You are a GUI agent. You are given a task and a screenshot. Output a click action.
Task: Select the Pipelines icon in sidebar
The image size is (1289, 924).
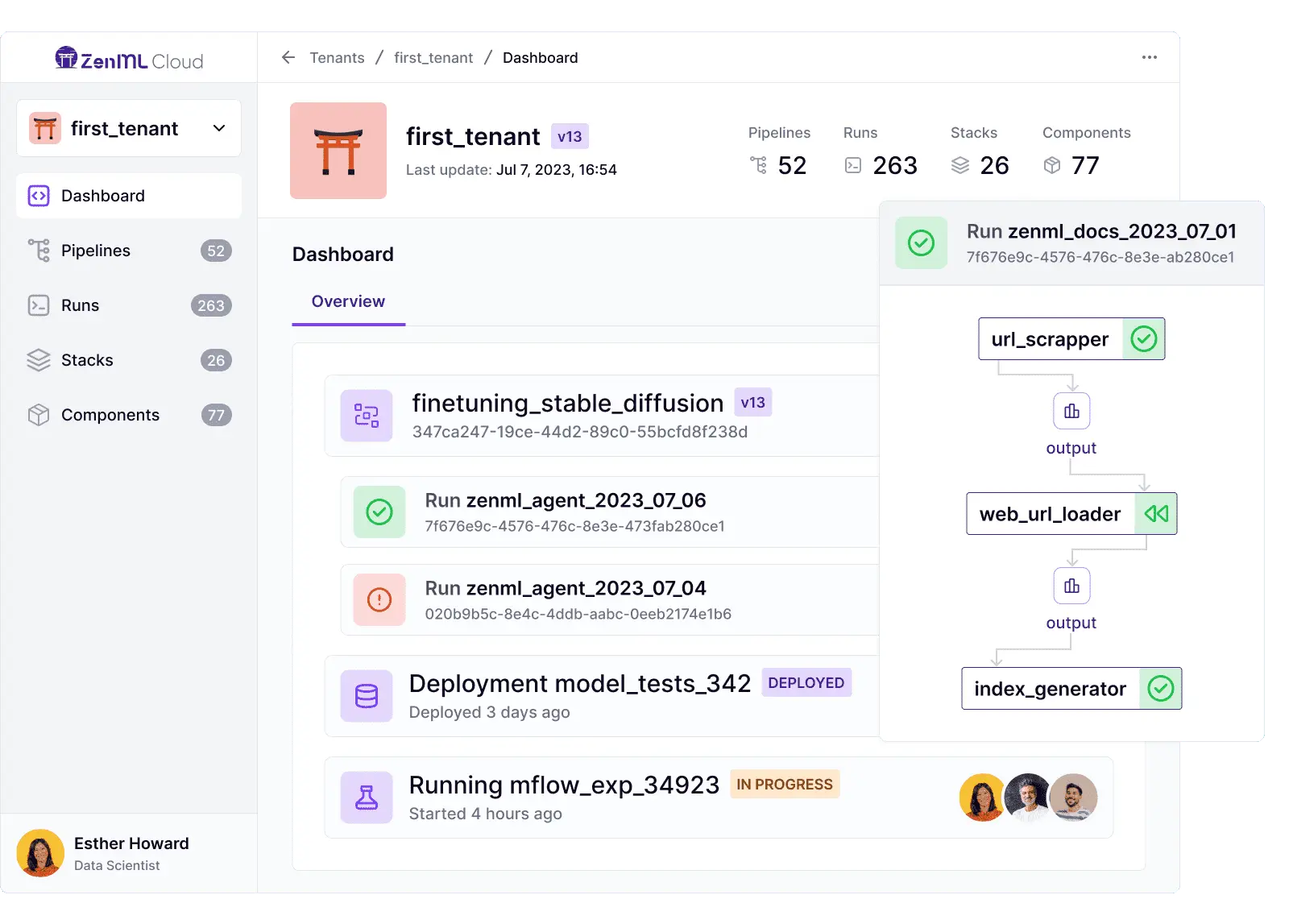(x=38, y=251)
